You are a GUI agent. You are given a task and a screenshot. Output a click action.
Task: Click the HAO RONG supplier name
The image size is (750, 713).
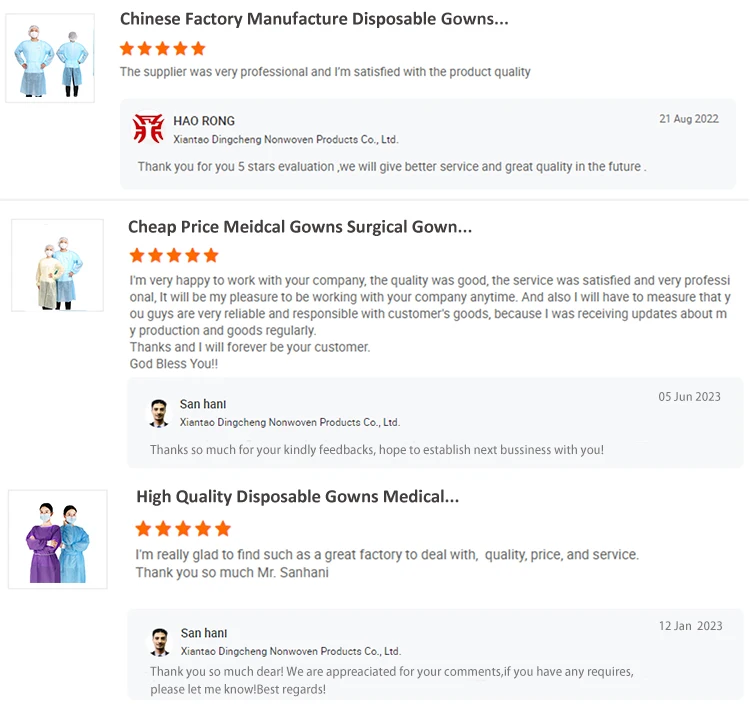point(204,121)
